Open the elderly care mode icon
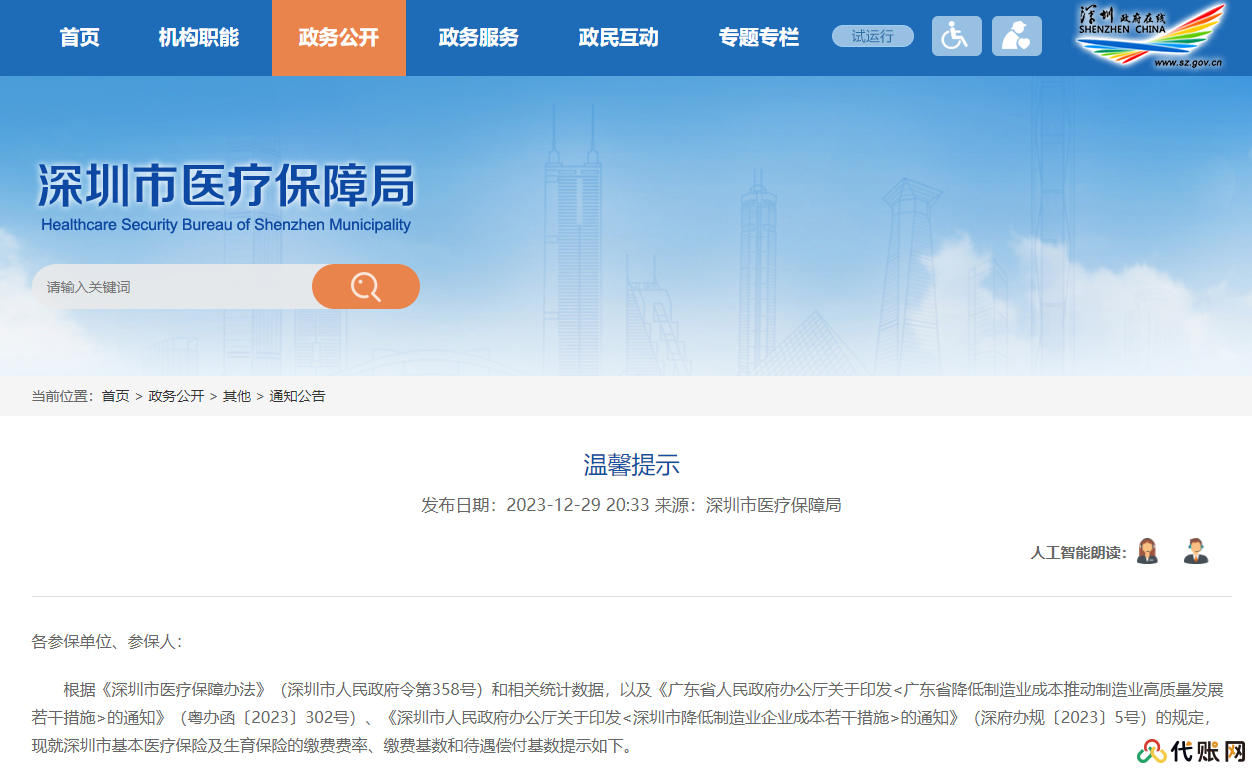Image resolution: width=1252 pixels, height=773 pixels. pos(1016,36)
